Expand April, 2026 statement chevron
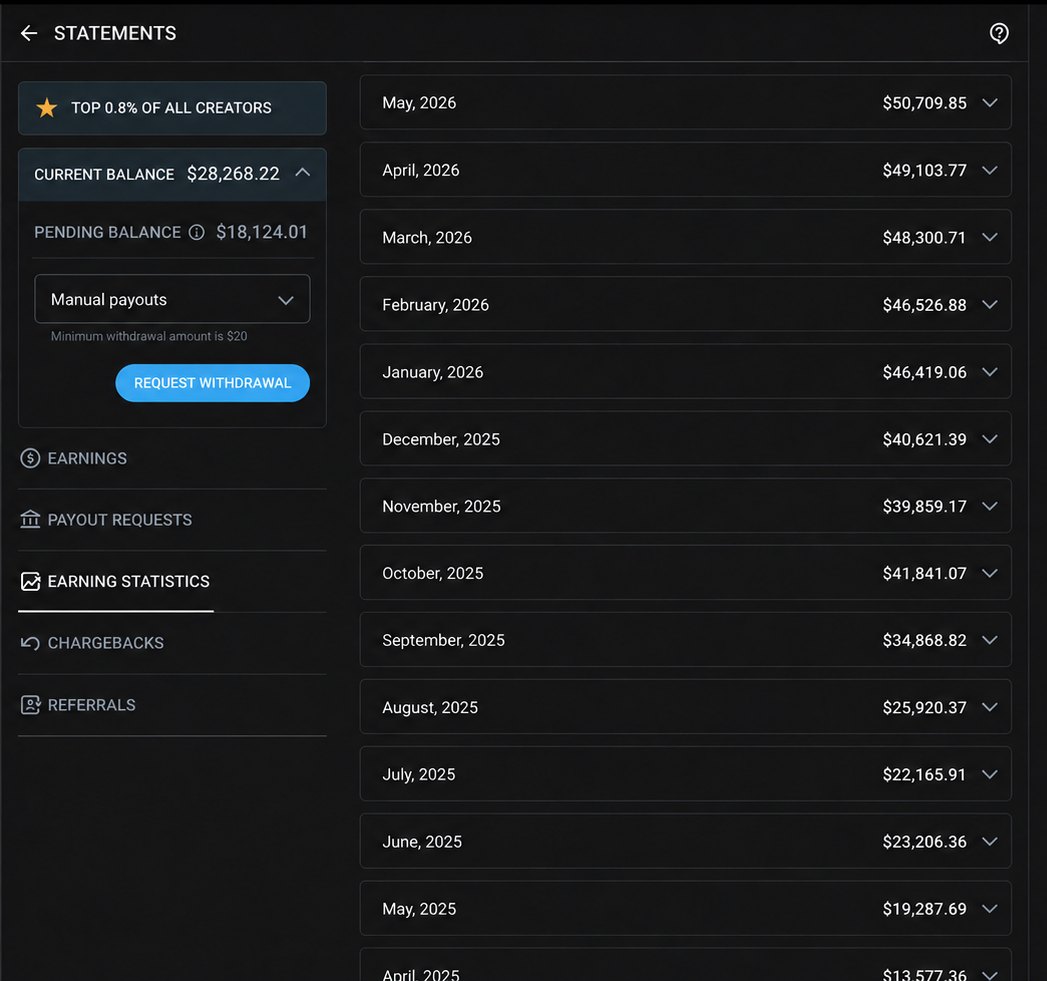Image resolution: width=1047 pixels, height=981 pixels. click(990, 170)
